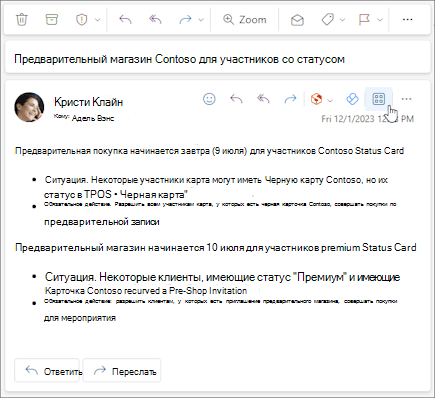Open the flag options dropdown arrow
The width and height of the screenshot is (435, 398).
[x=380, y=20]
